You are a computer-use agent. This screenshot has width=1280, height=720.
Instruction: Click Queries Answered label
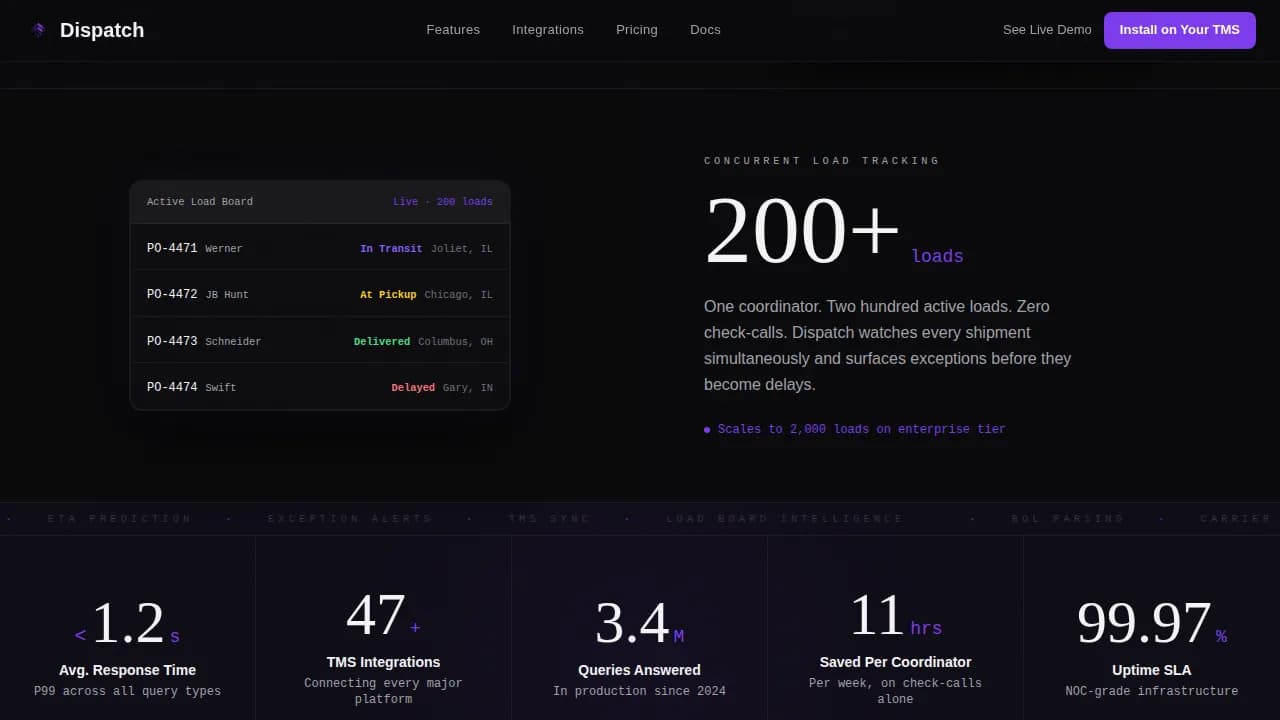(639, 670)
